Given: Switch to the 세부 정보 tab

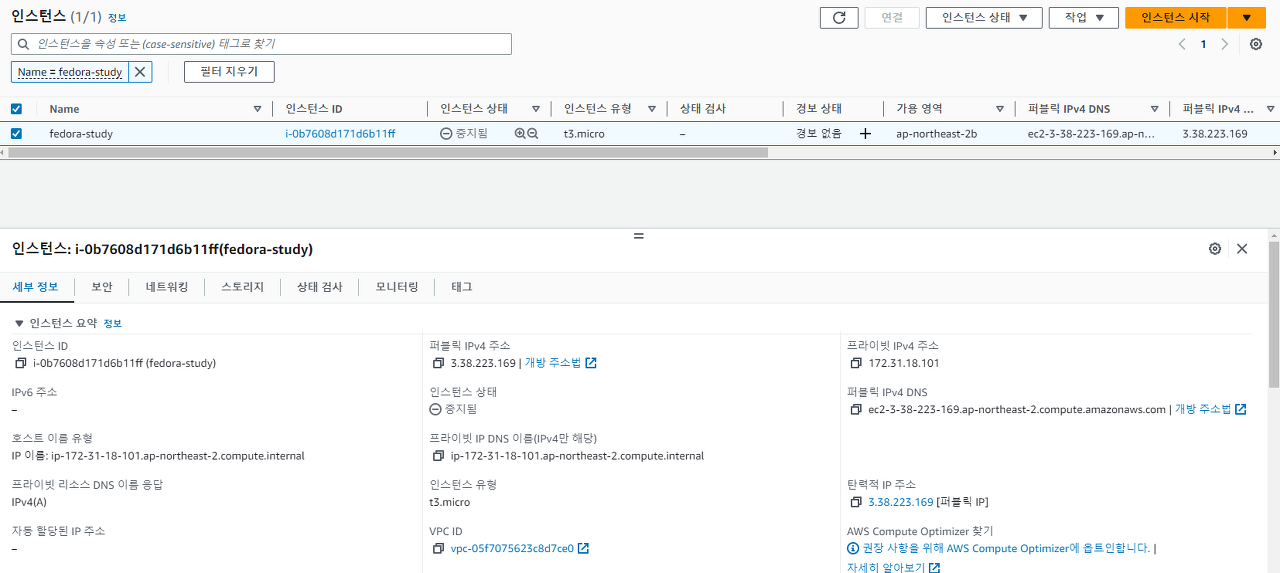Looking at the screenshot, I should coord(35,287).
